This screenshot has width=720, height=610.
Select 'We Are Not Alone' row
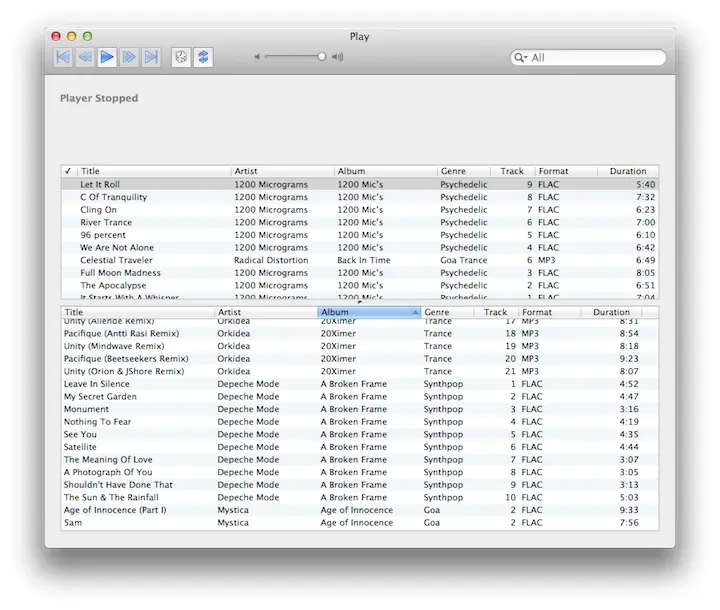coord(360,248)
